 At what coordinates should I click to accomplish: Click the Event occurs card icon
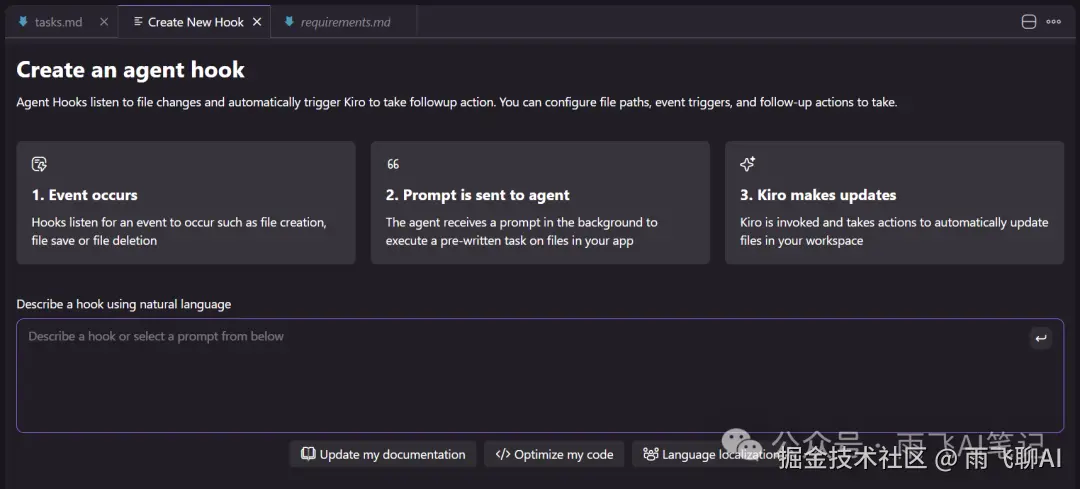(39, 164)
